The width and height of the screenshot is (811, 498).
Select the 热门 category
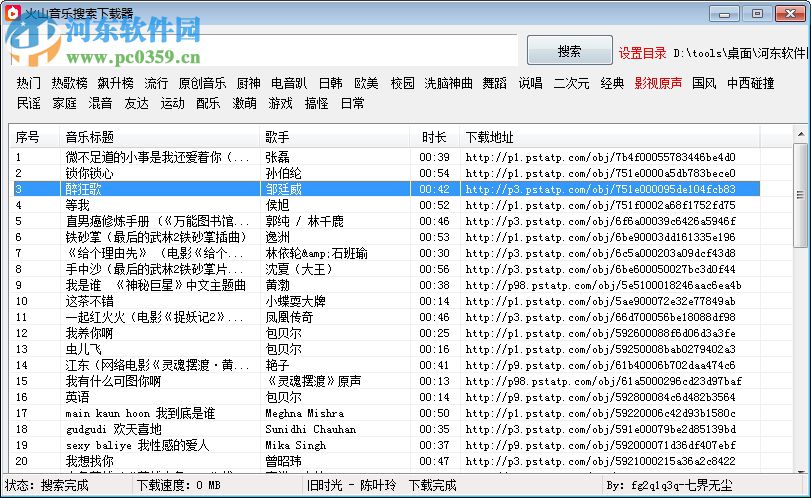(x=28, y=83)
